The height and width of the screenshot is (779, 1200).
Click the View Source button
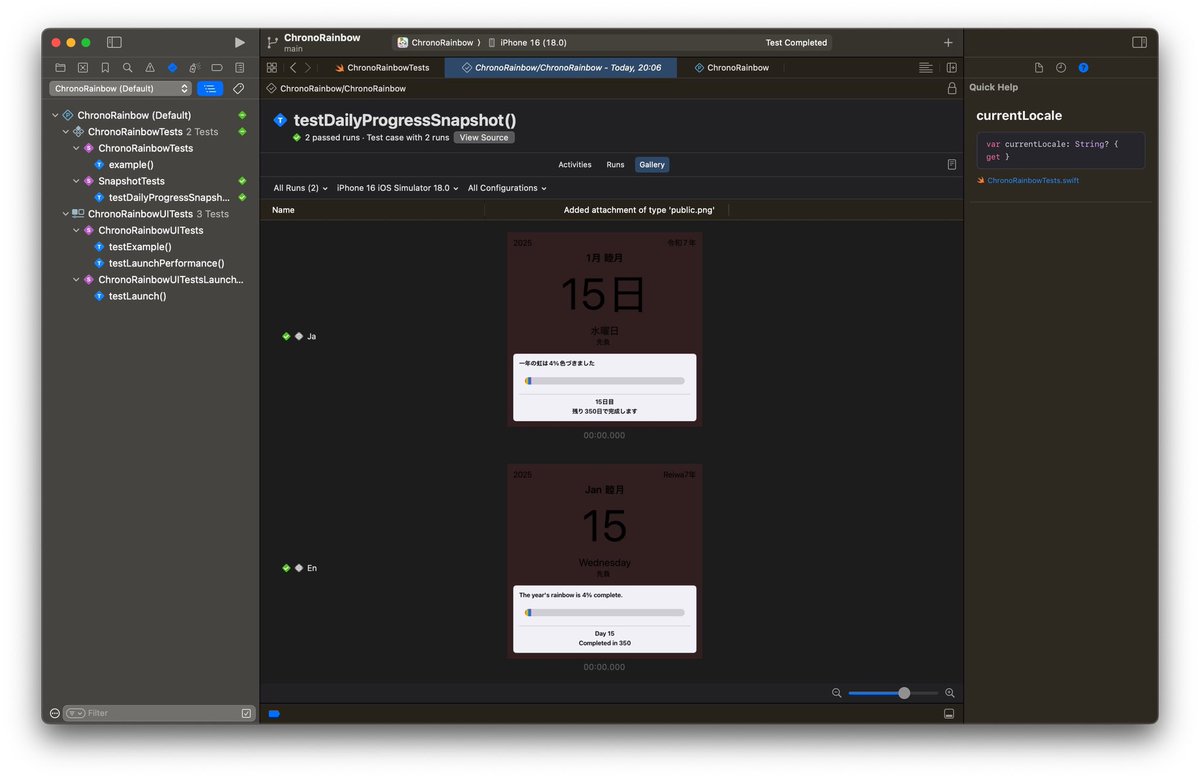(x=484, y=137)
